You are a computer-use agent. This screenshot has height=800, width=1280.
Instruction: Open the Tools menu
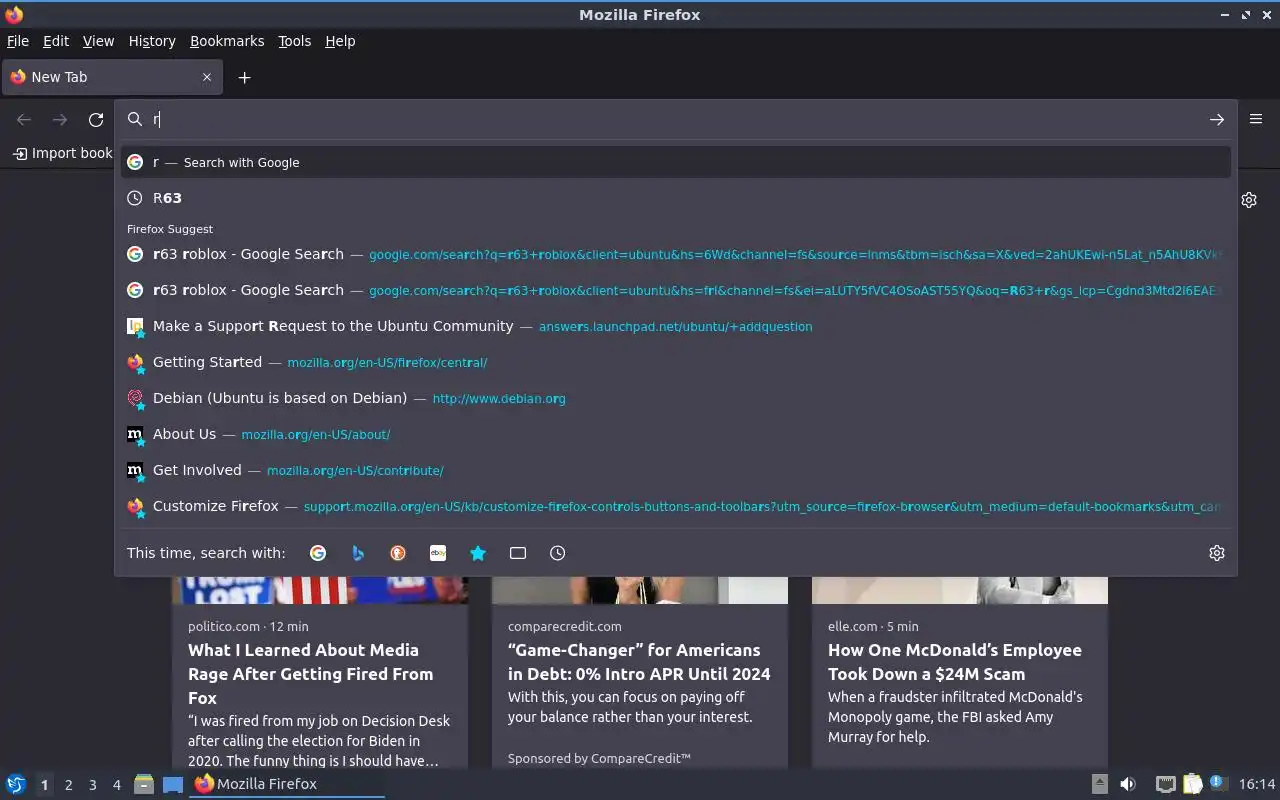[x=294, y=41]
